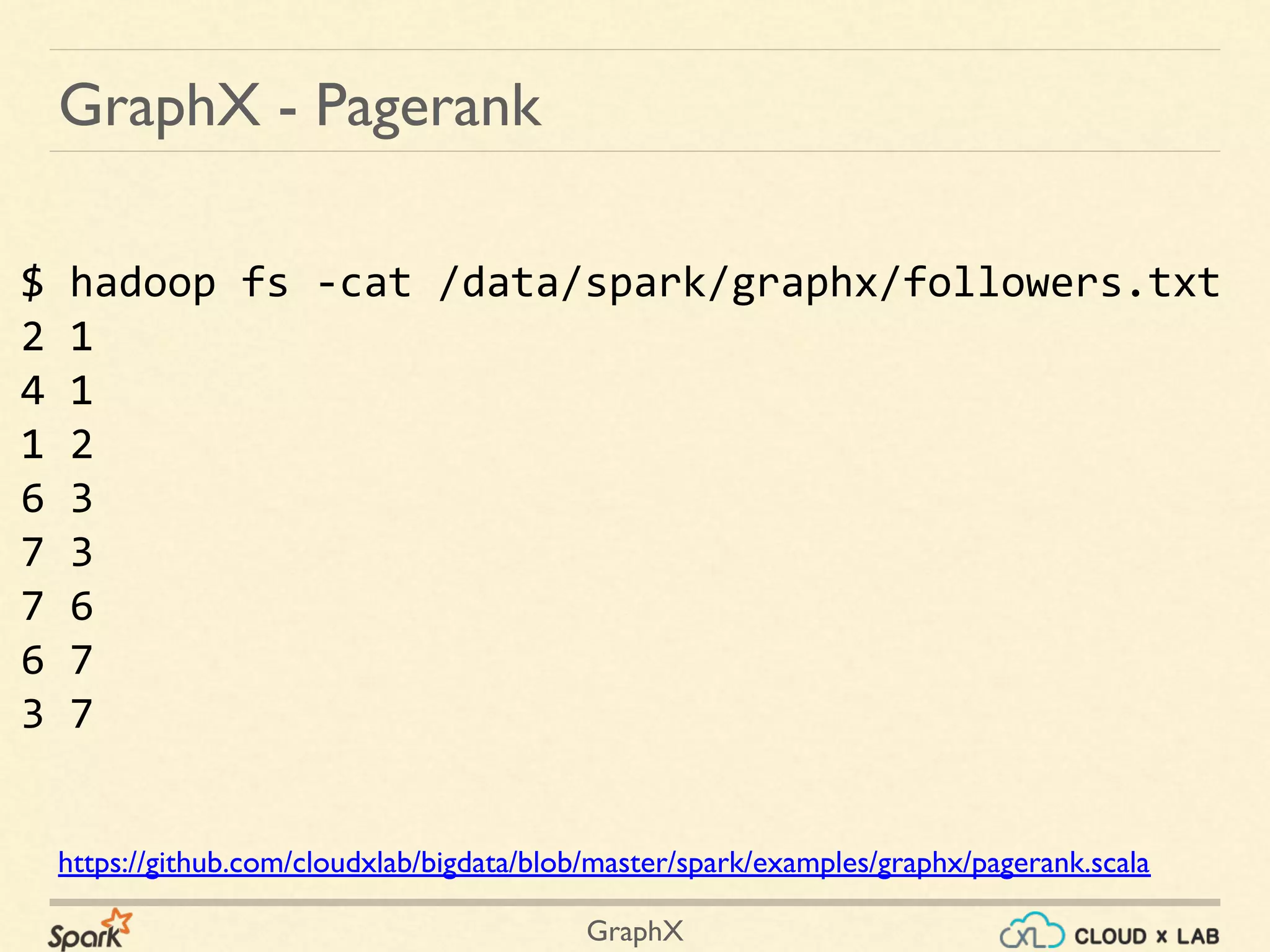Click the data row '7 3'

pyautogui.click(x=57, y=553)
